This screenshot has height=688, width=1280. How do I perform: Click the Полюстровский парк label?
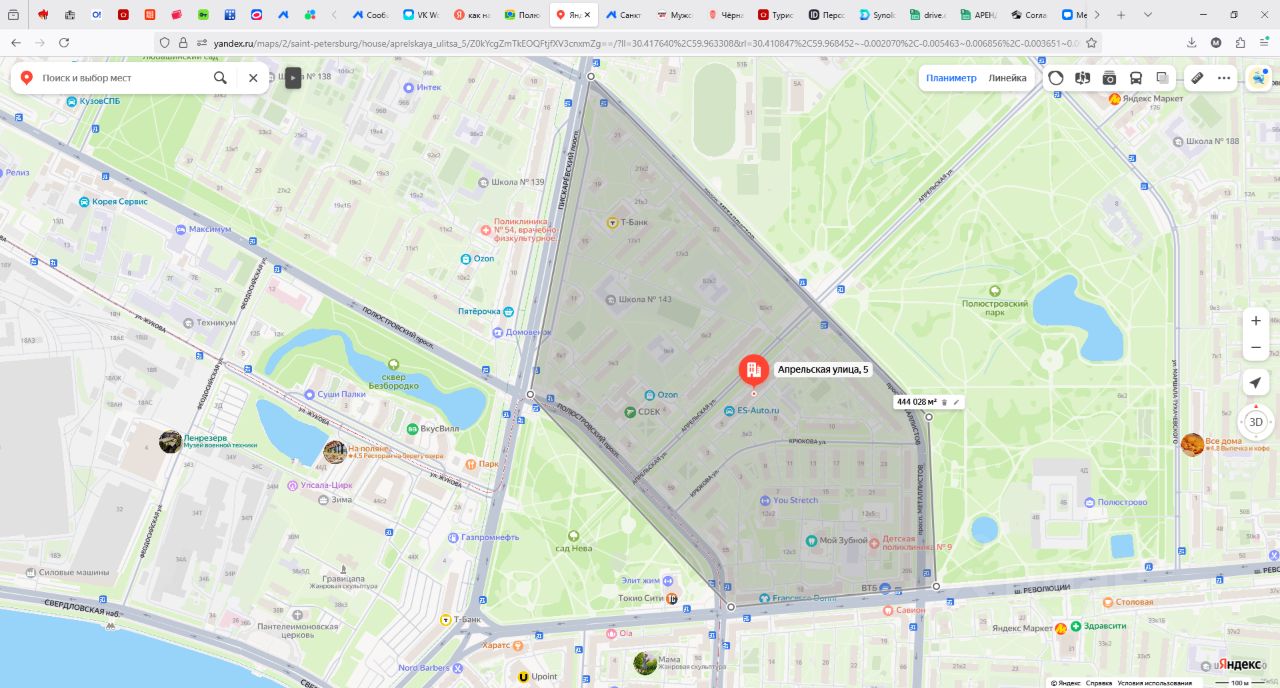[x=995, y=307]
